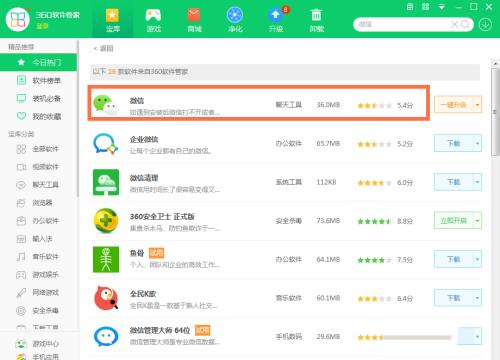
Task: Clear the search box with the X icon
Action: click(x=454, y=24)
